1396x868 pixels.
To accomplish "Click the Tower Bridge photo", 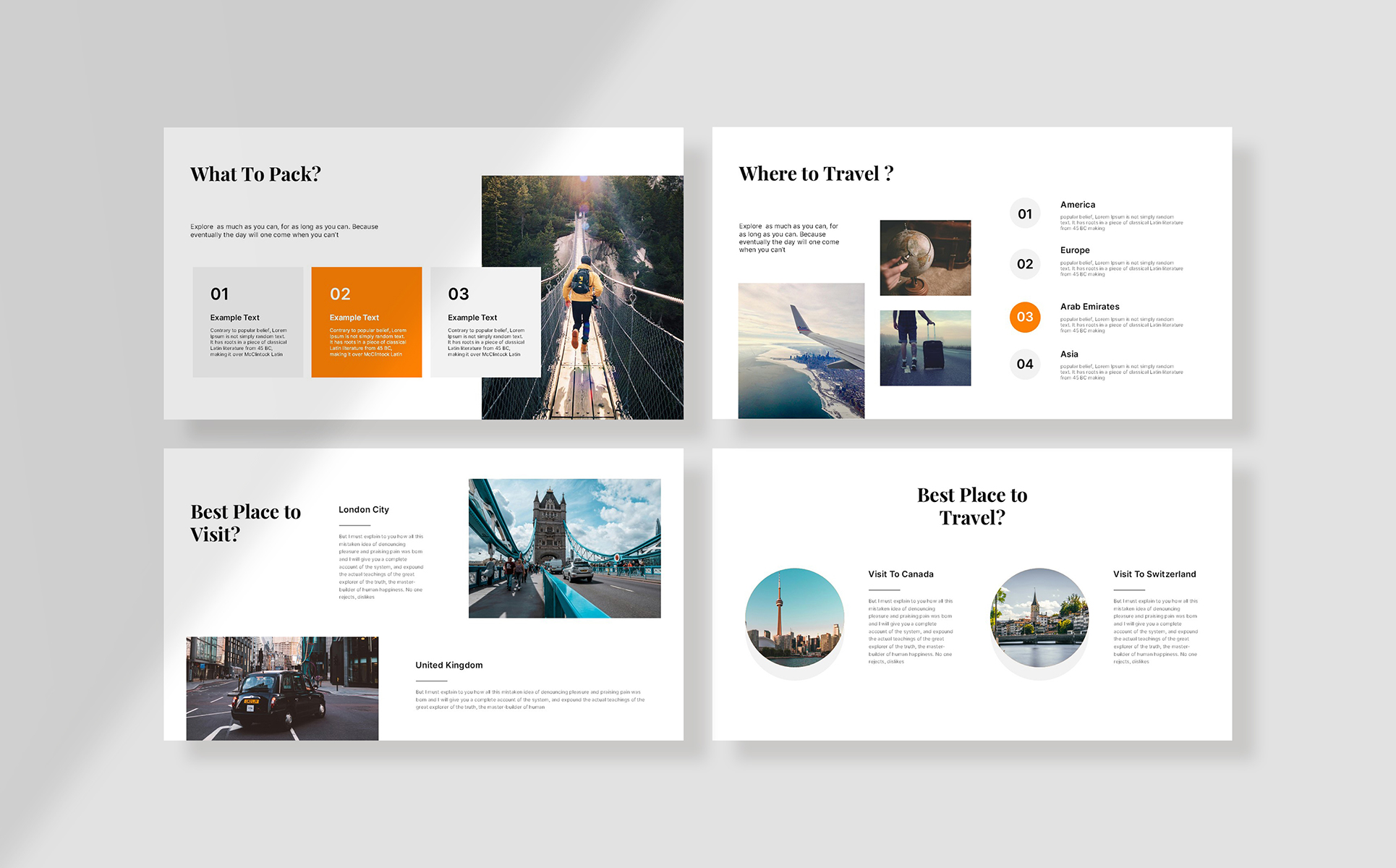I will click(x=564, y=548).
